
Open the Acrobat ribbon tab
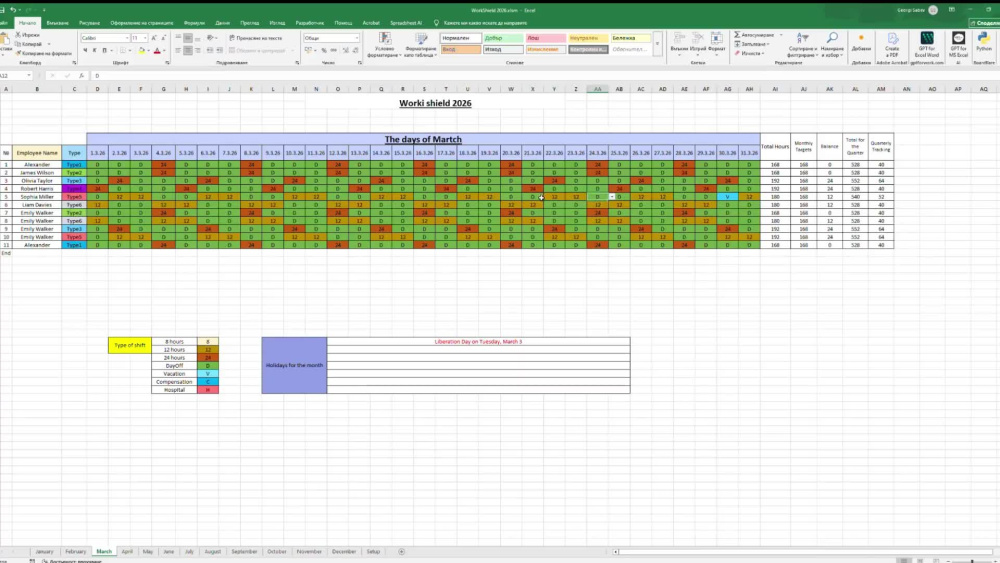pyautogui.click(x=371, y=23)
